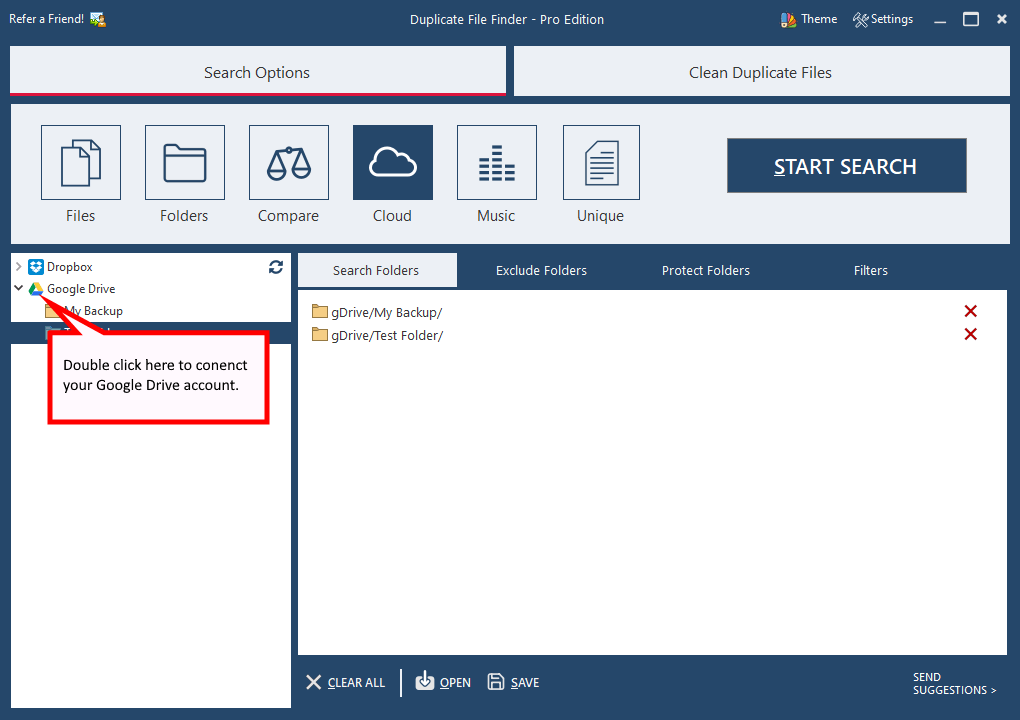
Task: Click the START SEARCH button
Action: 846,166
